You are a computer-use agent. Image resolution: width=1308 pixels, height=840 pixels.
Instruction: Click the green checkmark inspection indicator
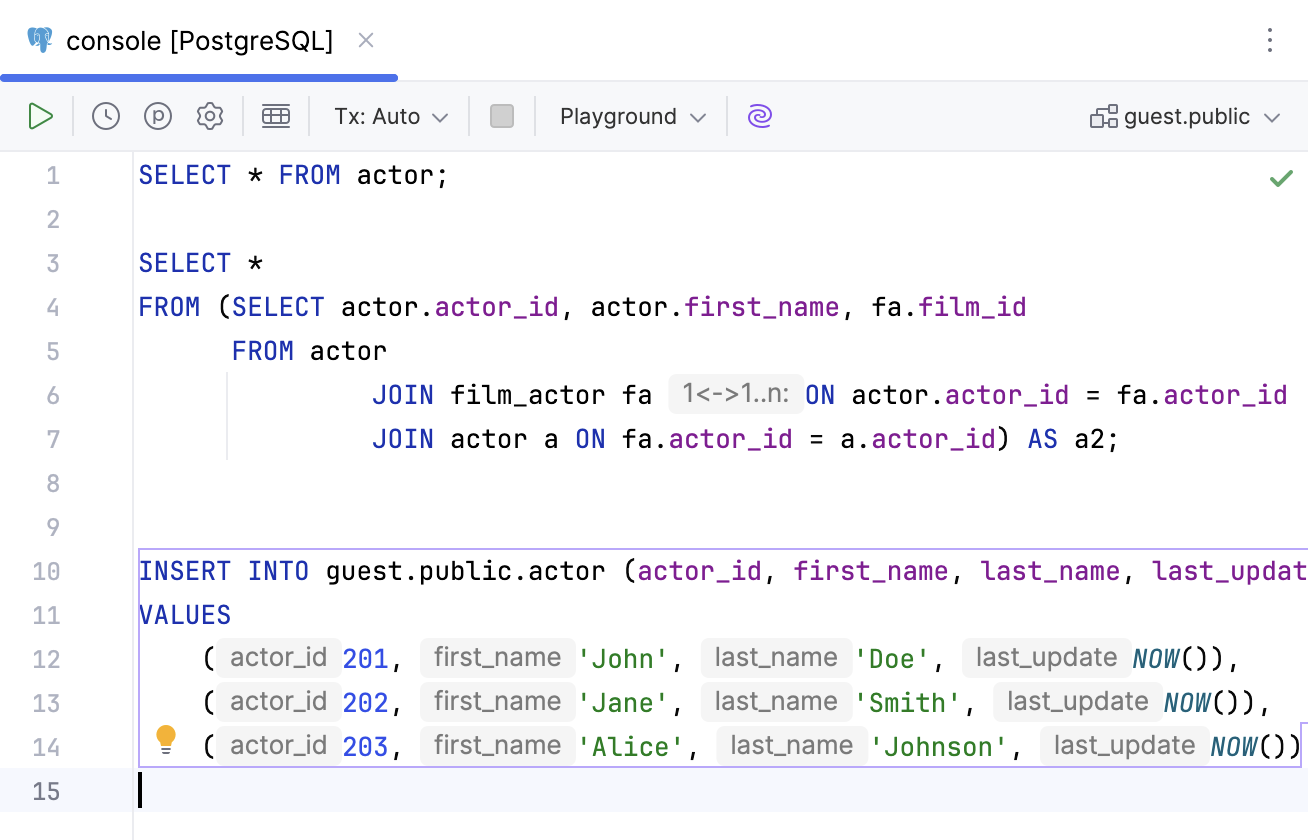[x=1281, y=178]
